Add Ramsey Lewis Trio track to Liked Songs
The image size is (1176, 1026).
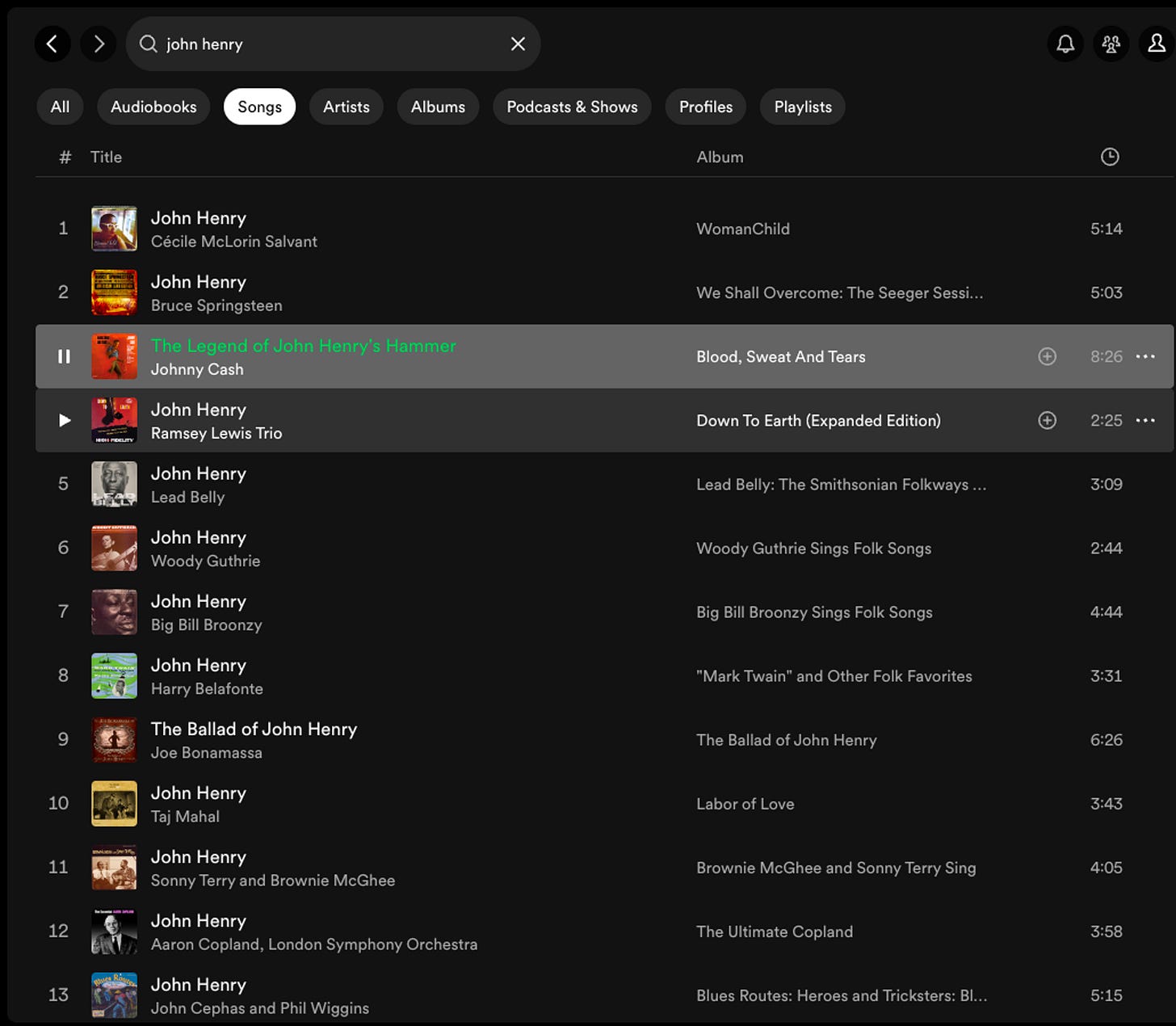(1047, 420)
